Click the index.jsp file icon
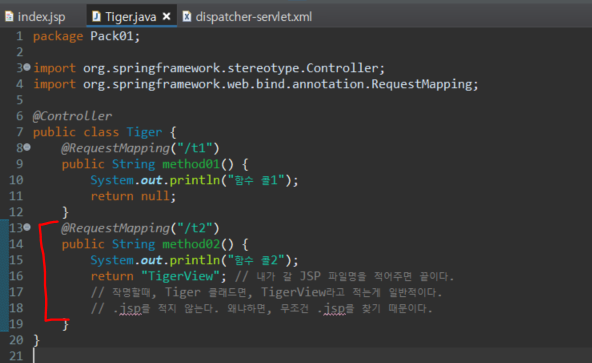This screenshot has height=363, width=592. click(x=9, y=16)
